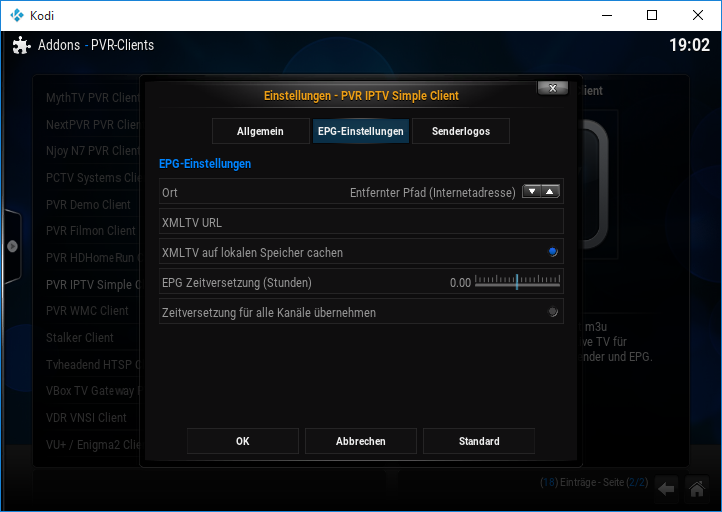Click Entfernter Pfad (Internetadresse) value

(x=432, y=192)
